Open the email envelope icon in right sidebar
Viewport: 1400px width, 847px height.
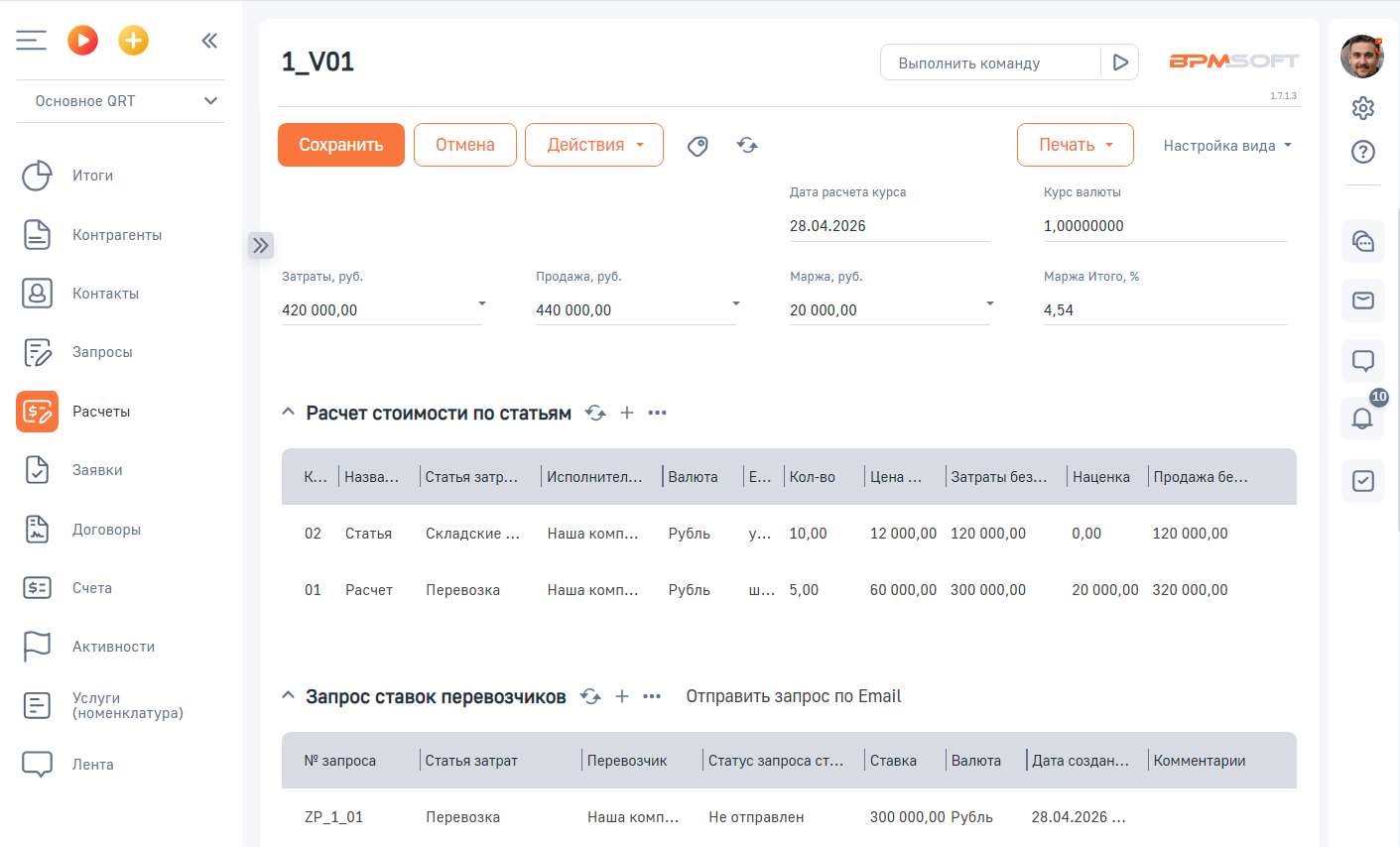[1362, 301]
